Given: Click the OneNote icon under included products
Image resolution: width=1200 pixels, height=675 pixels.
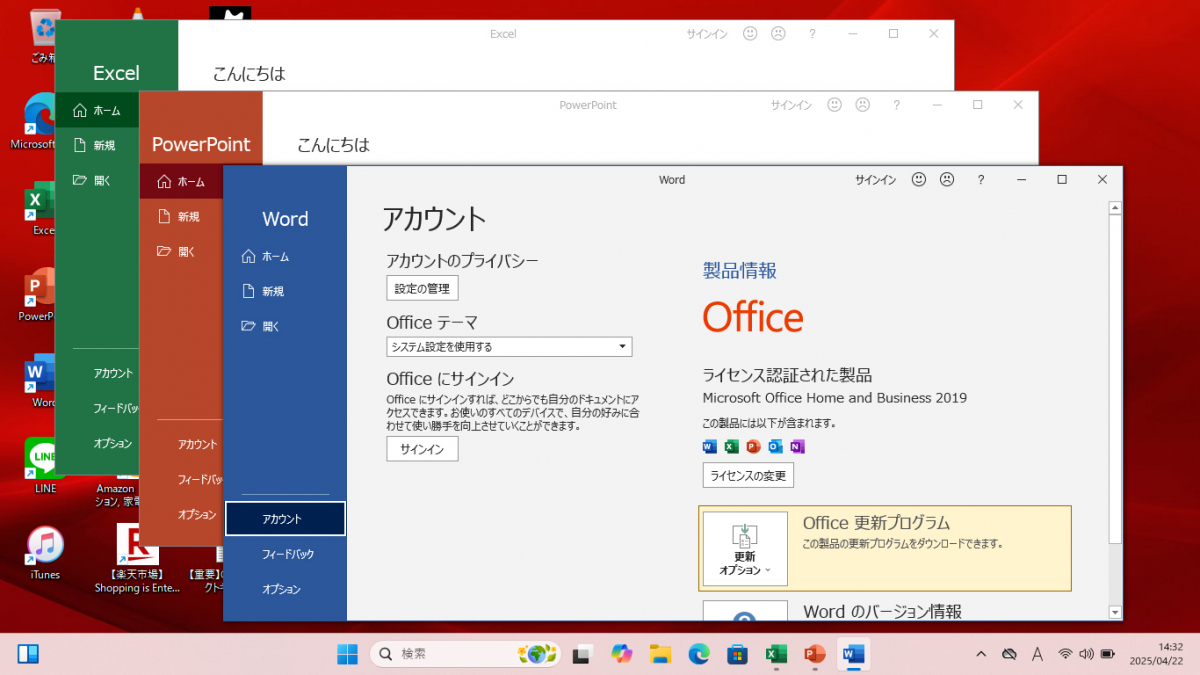Looking at the screenshot, I should (797, 446).
